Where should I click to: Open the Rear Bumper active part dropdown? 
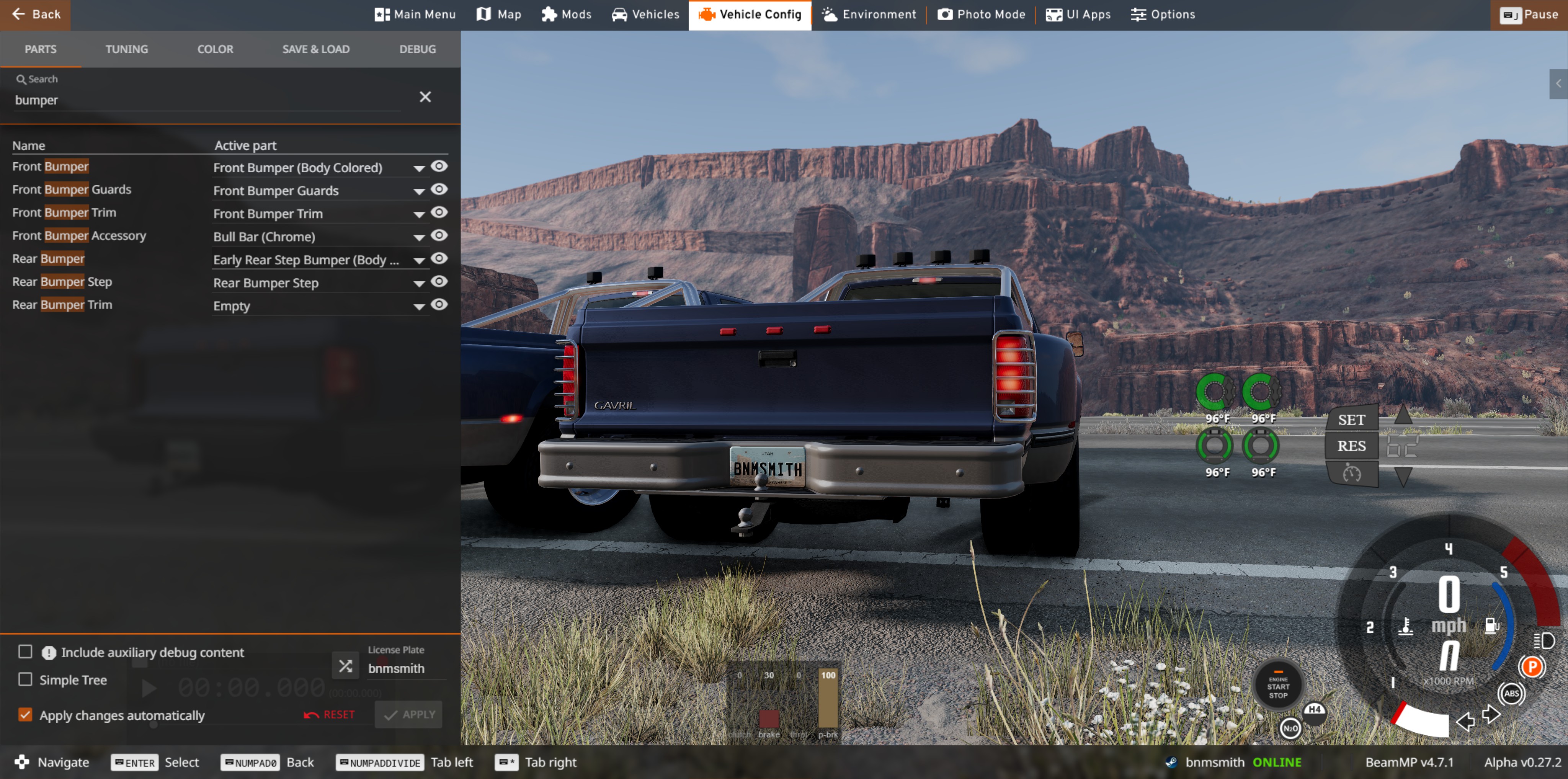click(x=419, y=260)
